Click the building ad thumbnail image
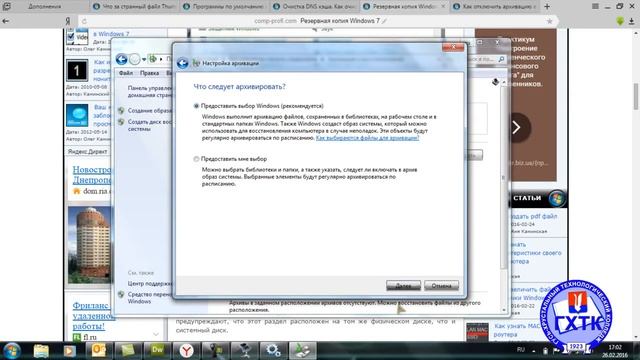The image size is (640, 360). [x=90, y=244]
